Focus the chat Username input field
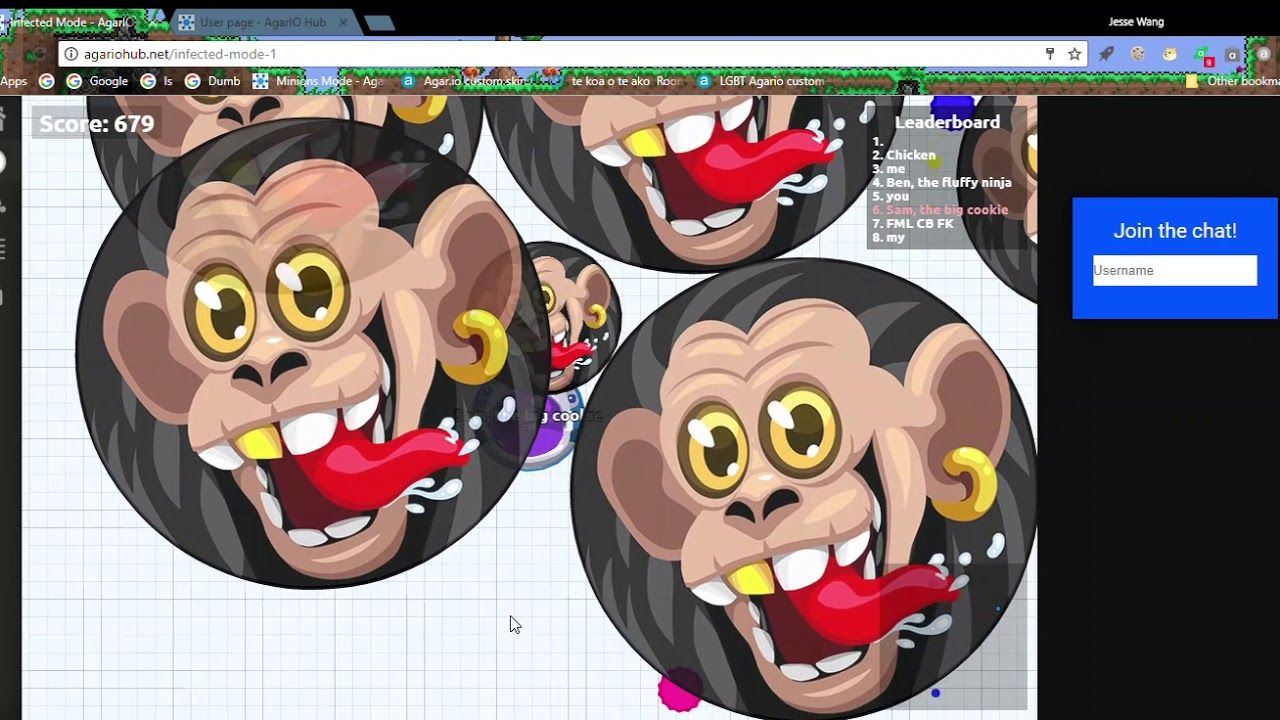This screenshot has width=1280, height=720. [1175, 271]
